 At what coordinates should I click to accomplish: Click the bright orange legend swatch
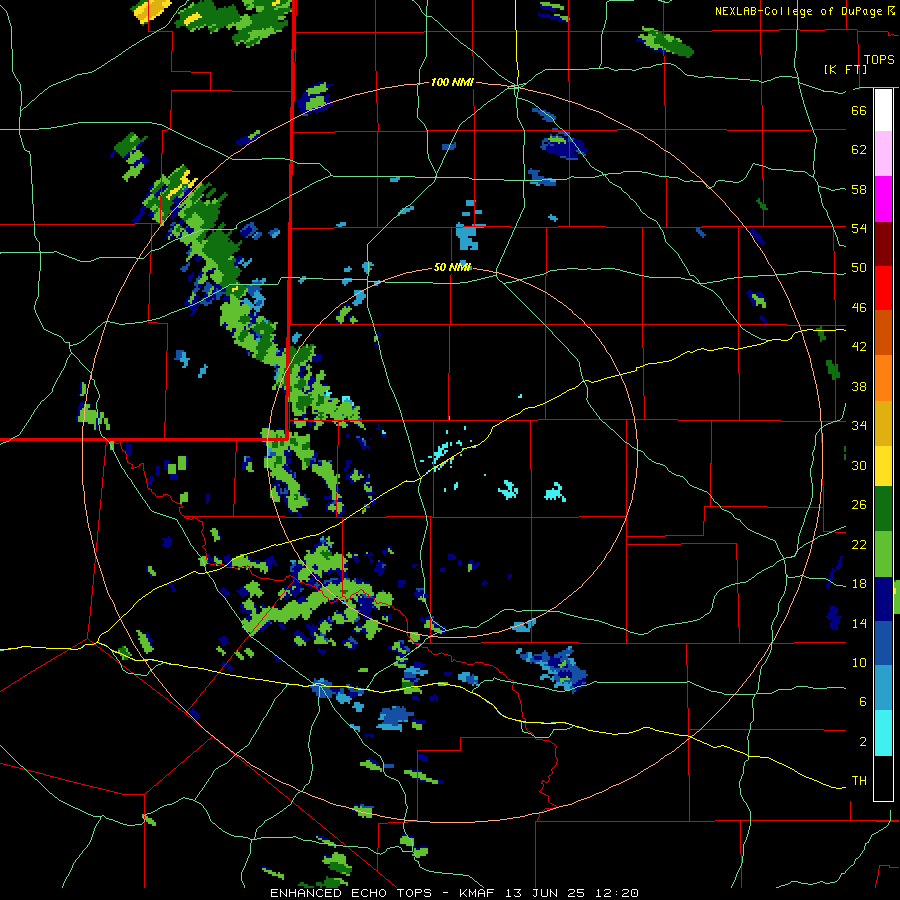883,378
